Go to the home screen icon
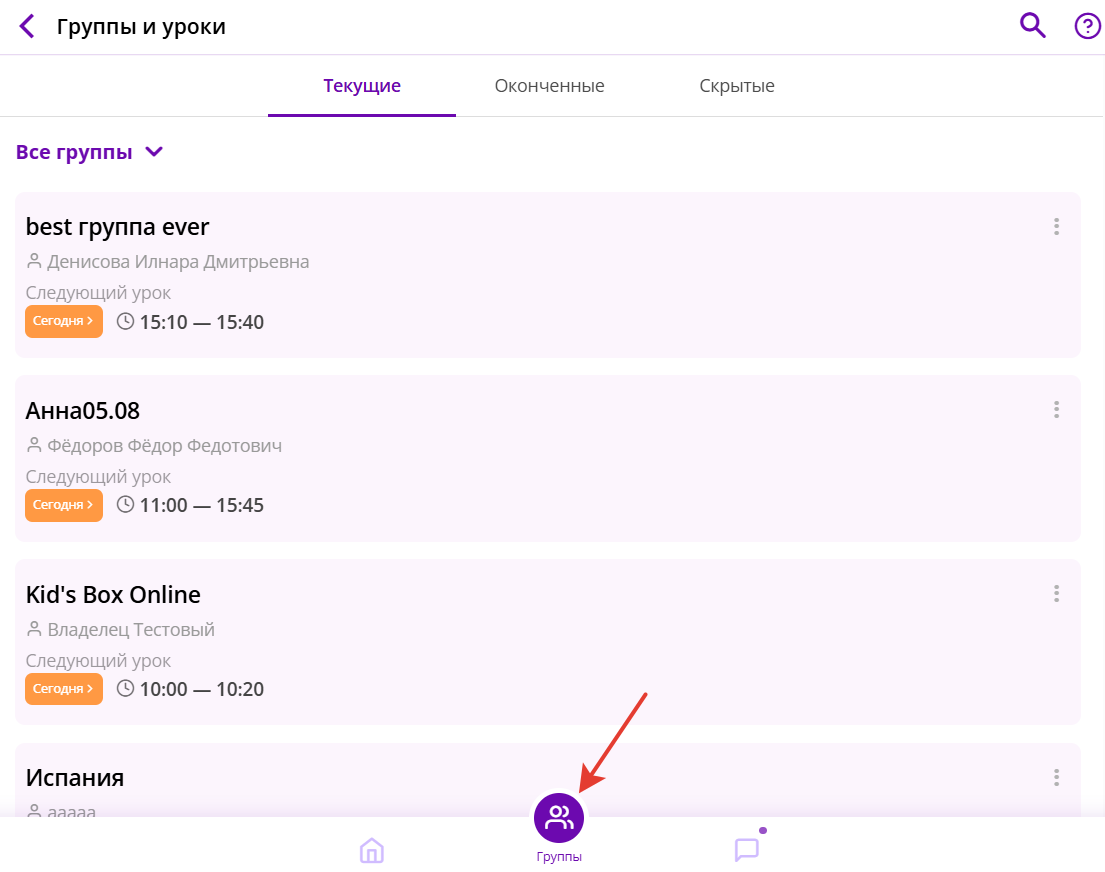The image size is (1105, 872). (x=371, y=850)
